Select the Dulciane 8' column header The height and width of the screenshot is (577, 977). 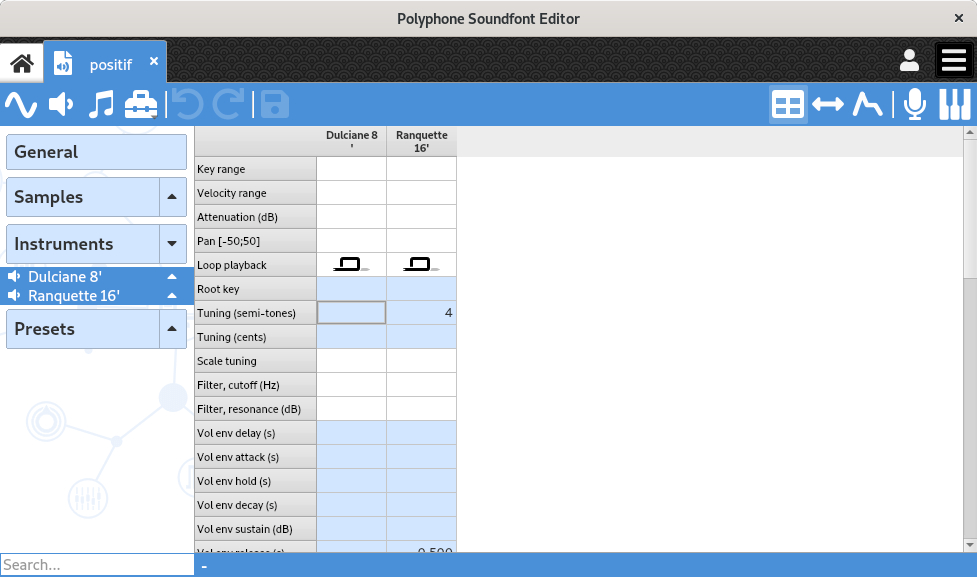351,141
